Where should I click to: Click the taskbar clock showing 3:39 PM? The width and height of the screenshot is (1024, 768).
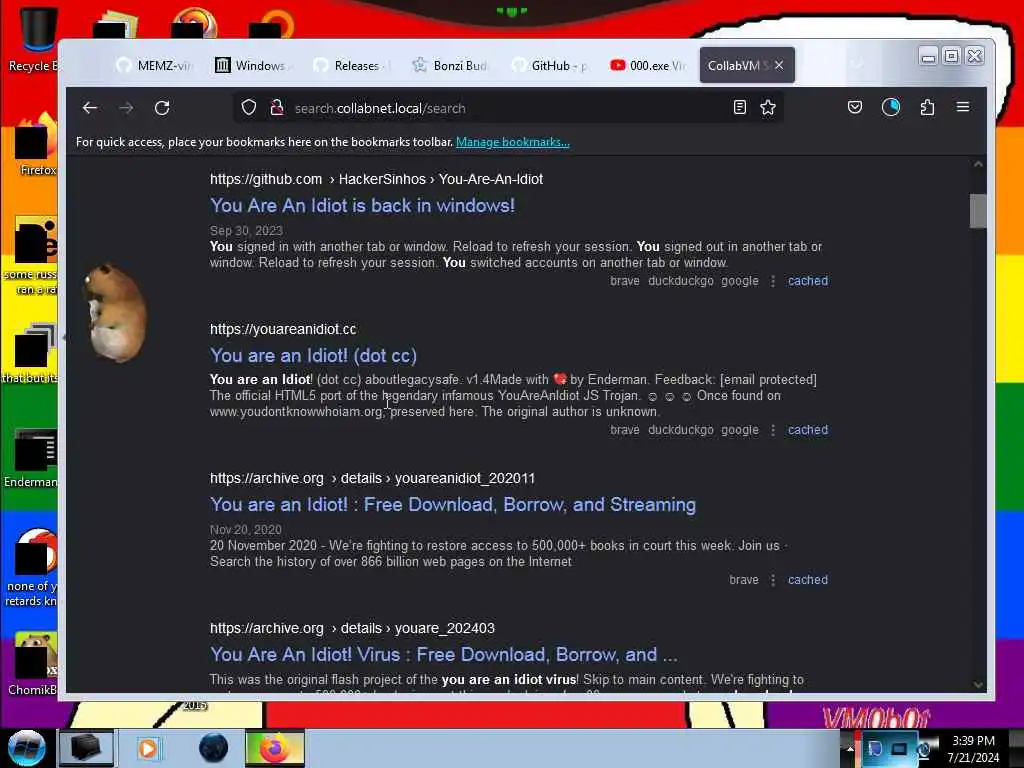tap(973, 748)
